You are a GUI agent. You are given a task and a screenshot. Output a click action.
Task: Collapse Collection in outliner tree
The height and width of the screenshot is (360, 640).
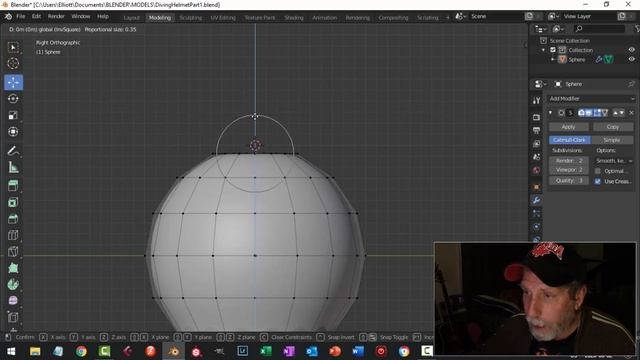pyautogui.click(x=543, y=50)
